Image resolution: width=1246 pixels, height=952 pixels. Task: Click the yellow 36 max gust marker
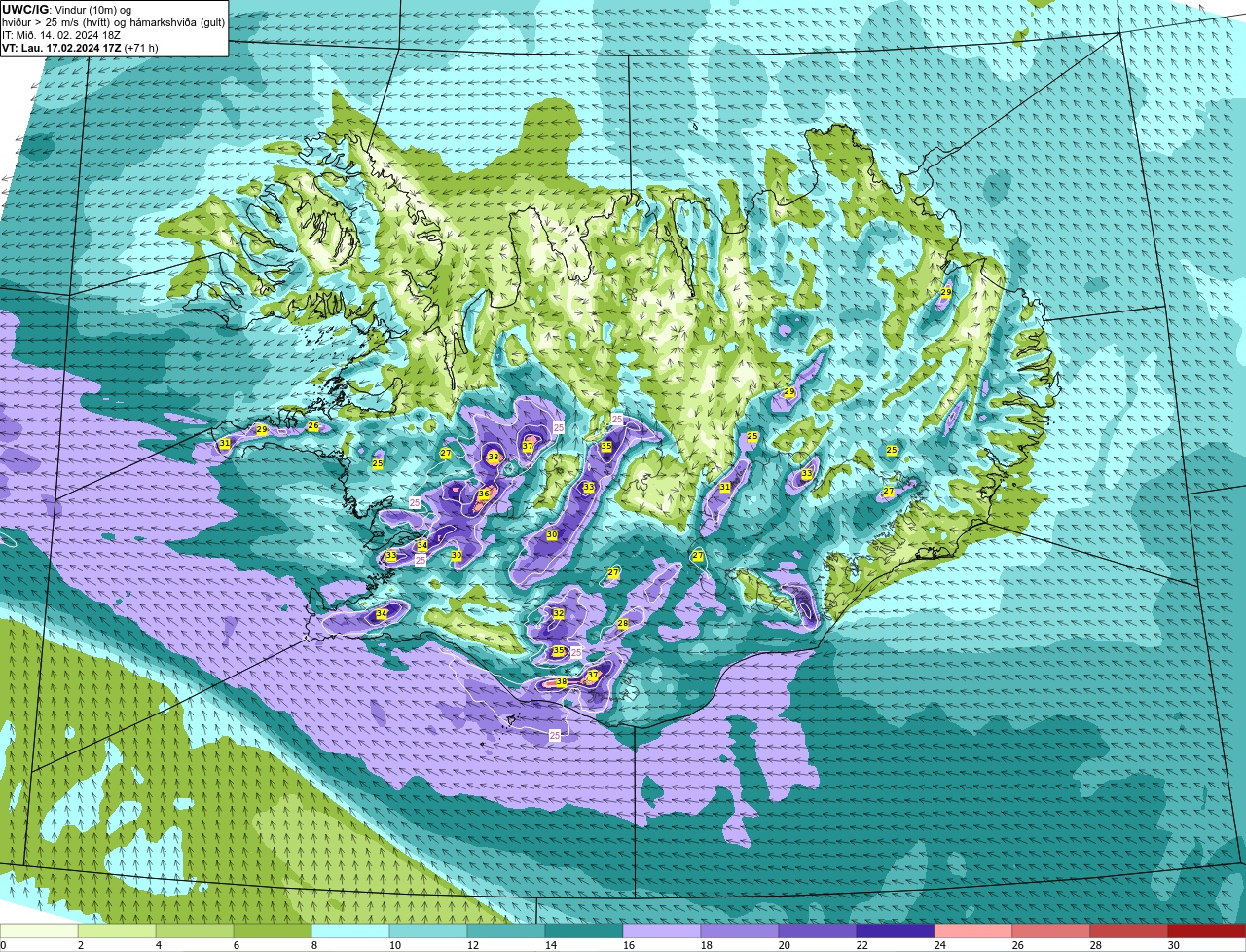[484, 494]
